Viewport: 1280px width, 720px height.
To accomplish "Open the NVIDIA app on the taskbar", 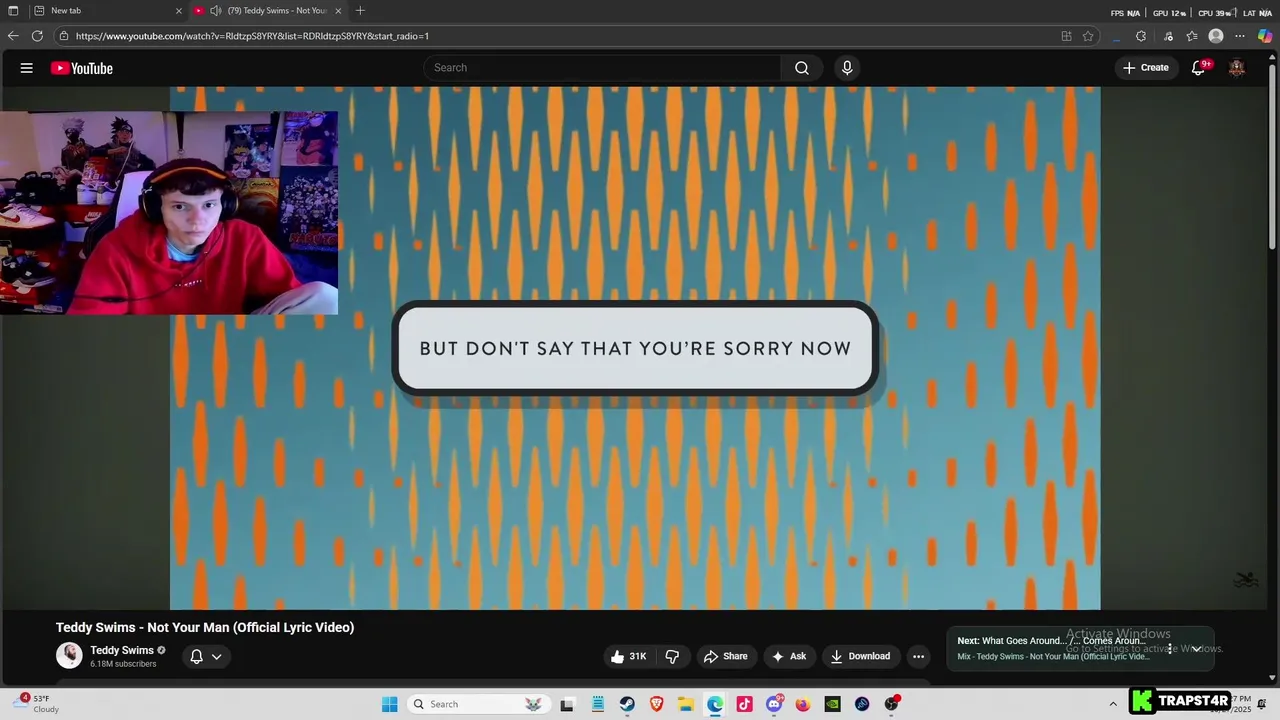I will 832,704.
